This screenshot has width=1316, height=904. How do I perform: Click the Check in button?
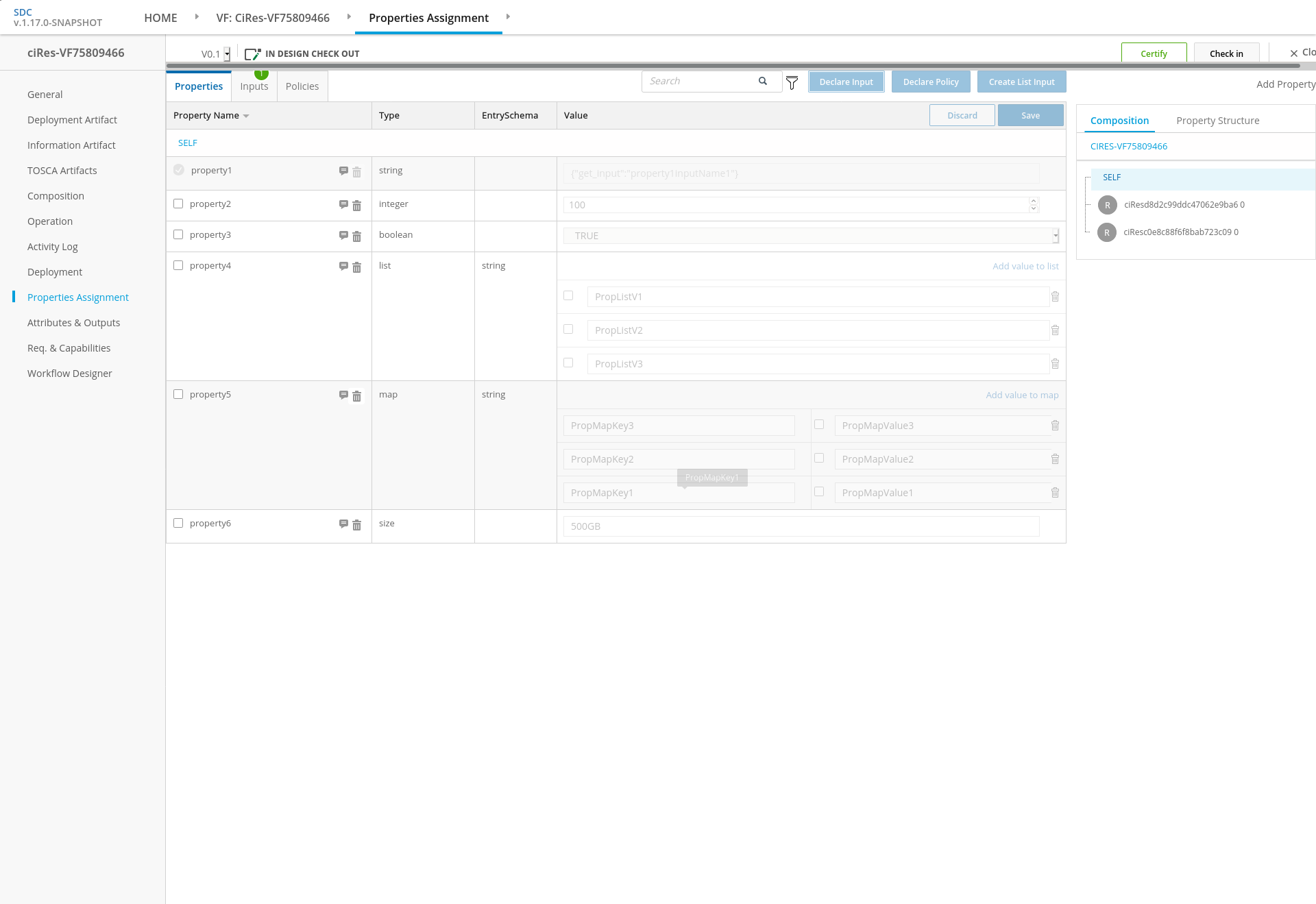pos(1226,53)
